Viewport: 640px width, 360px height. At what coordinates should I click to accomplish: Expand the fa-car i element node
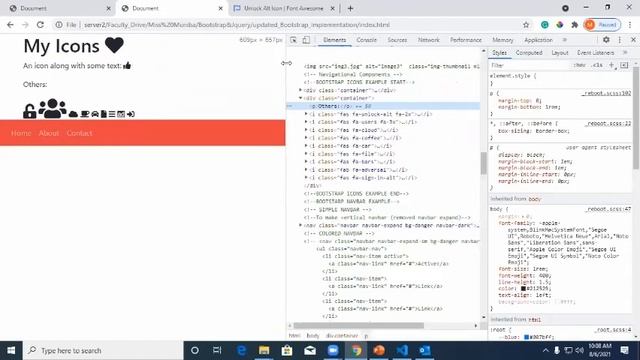pyautogui.click(x=306, y=146)
